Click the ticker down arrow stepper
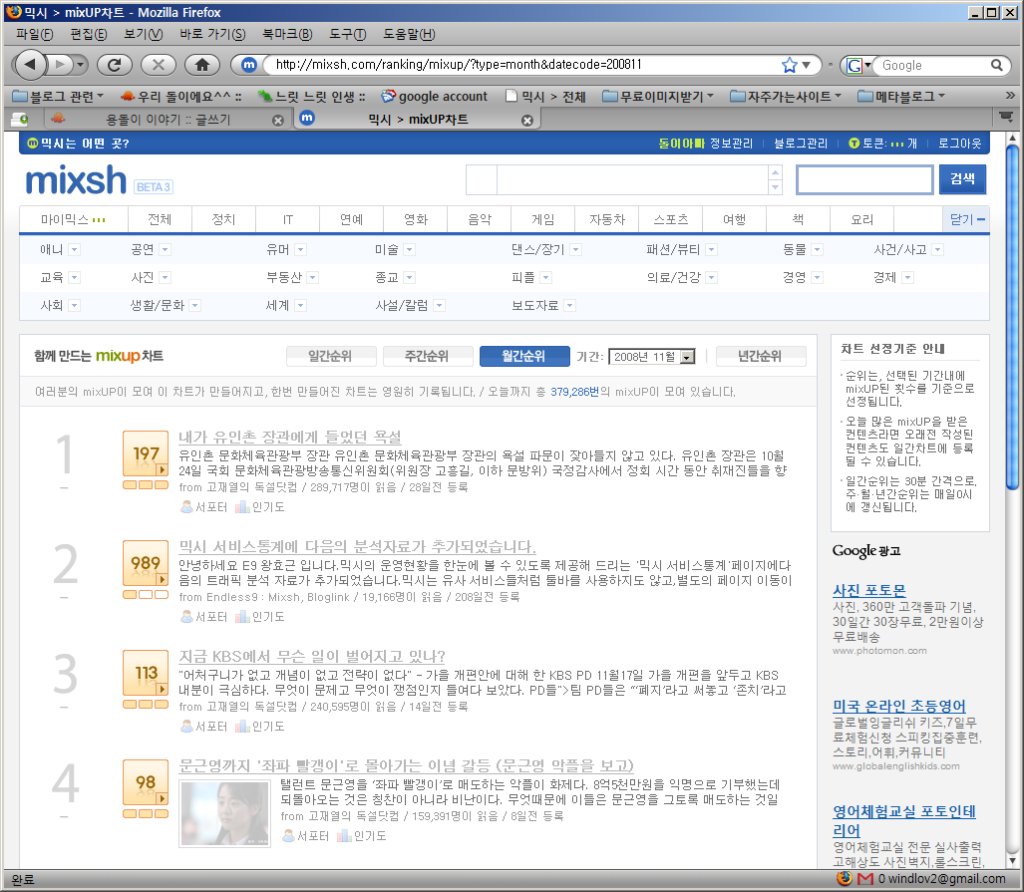 (775, 187)
